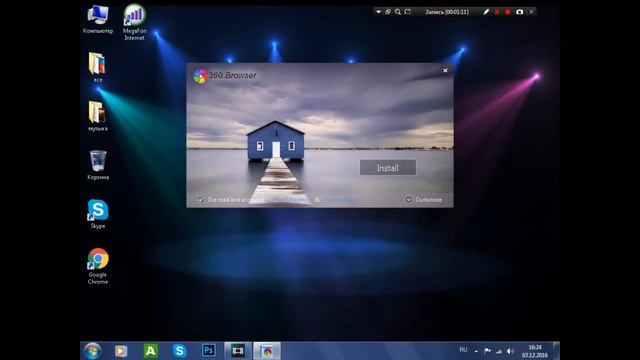Open MegaFon Internet desktop shortcut
The image size is (640, 360).
pyautogui.click(x=134, y=22)
